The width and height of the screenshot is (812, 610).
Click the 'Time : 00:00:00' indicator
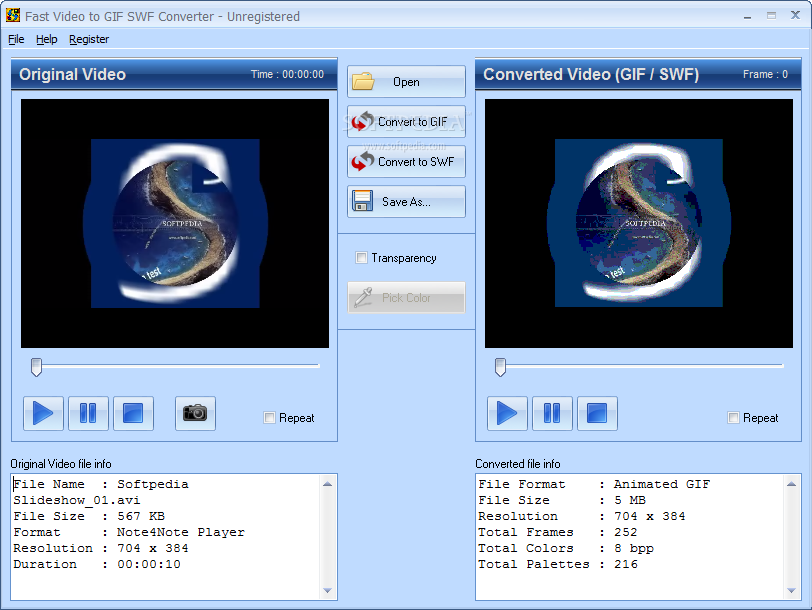click(287, 75)
